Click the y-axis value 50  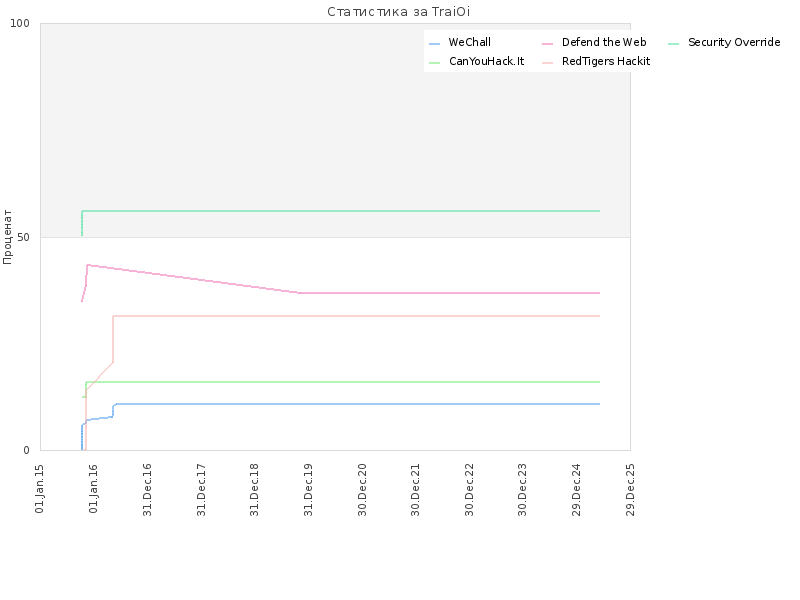[x=23, y=237]
